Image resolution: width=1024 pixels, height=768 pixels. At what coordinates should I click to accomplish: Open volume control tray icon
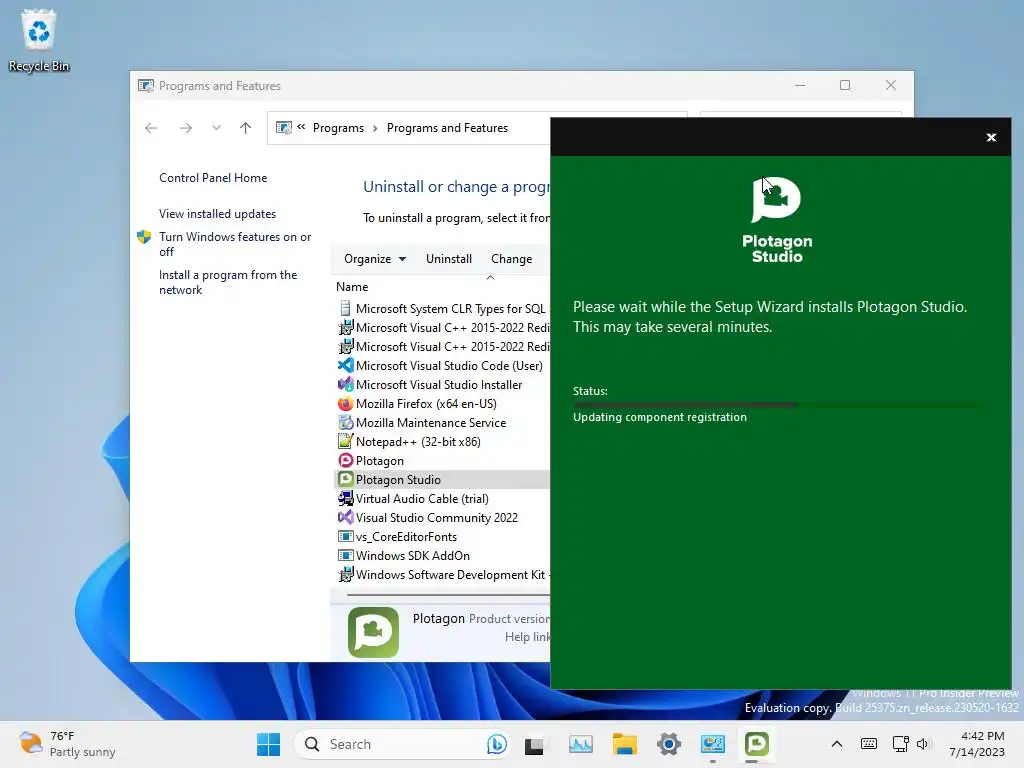(922, 744)
